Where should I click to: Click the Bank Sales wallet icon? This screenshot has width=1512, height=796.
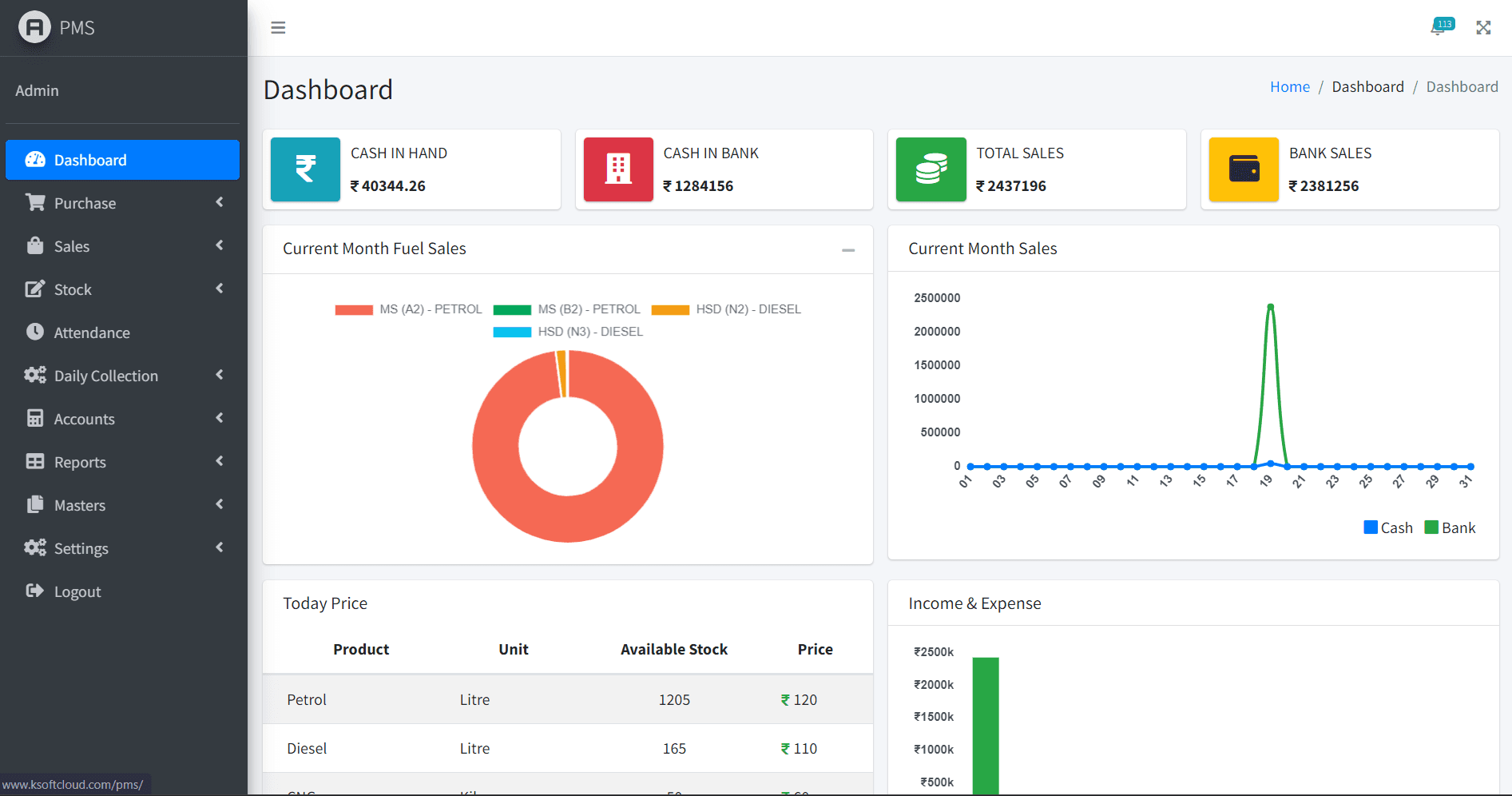[x=1244, y=169]
